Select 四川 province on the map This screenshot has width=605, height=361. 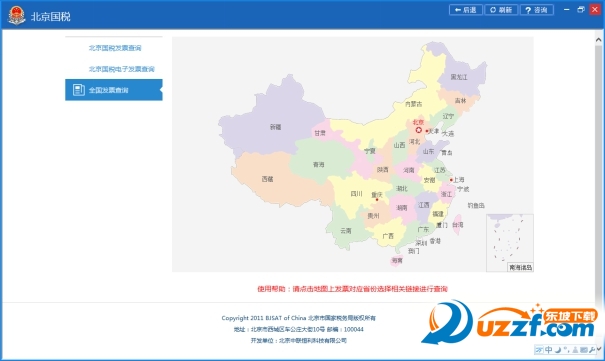coord(356,194)
